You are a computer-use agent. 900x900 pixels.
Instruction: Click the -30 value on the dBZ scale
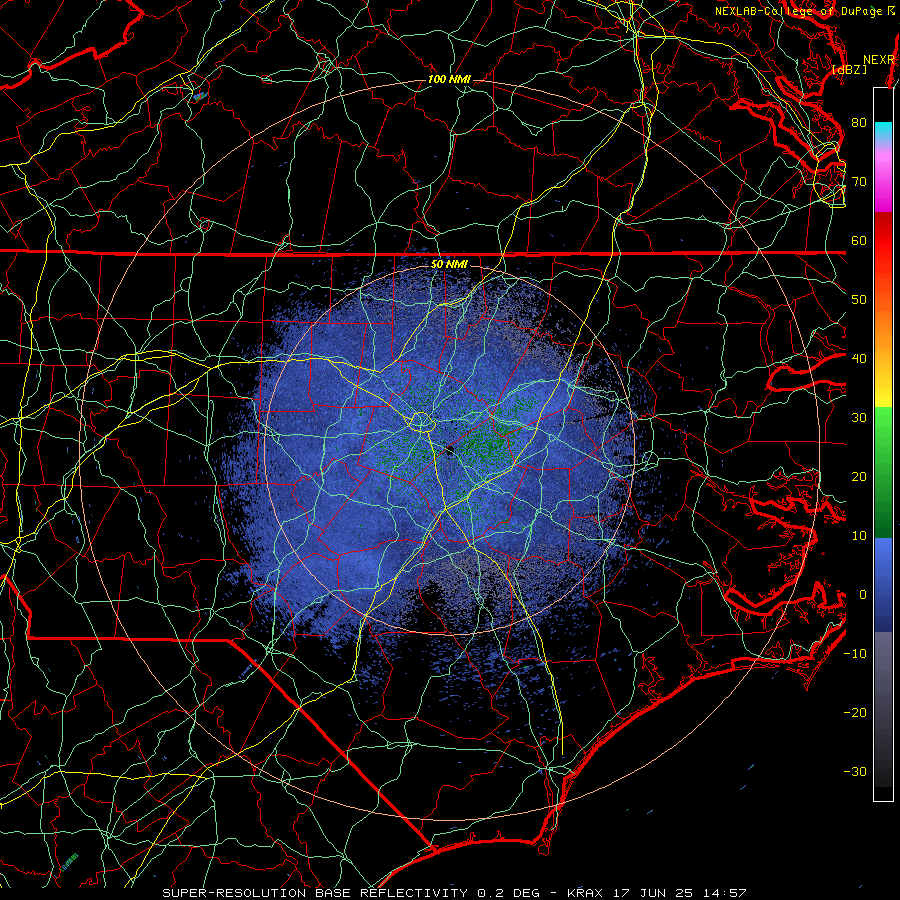click(855, 772)
